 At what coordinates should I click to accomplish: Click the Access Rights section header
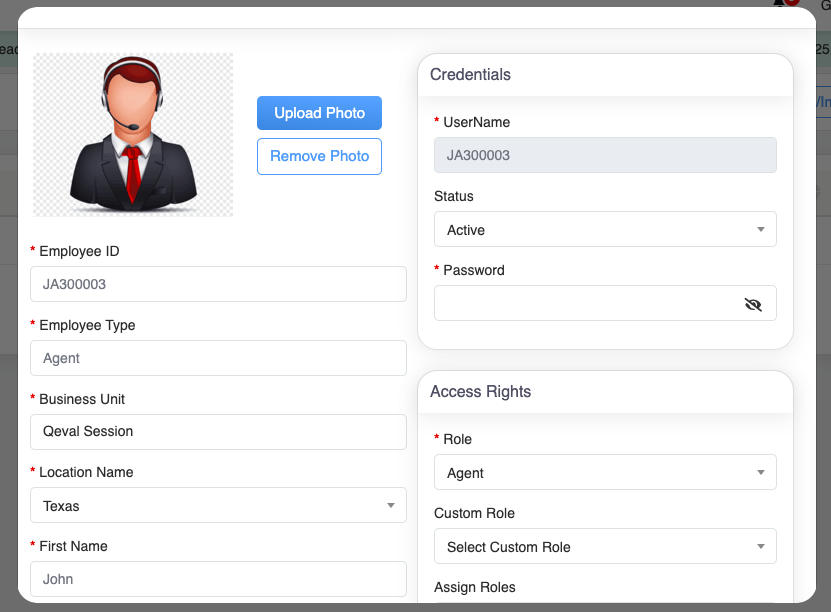point(481,392)
